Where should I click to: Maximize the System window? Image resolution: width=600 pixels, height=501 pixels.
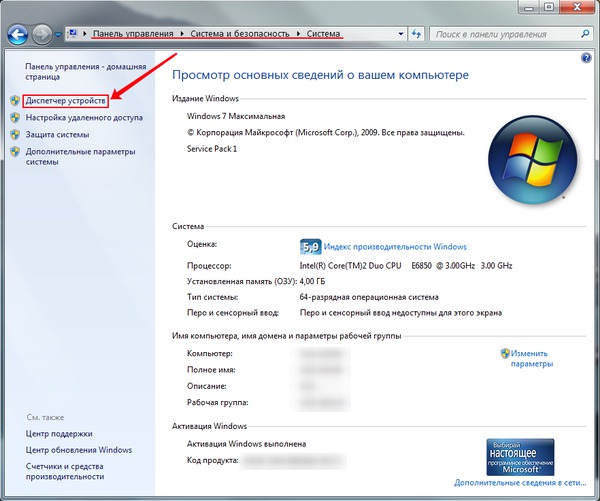pos(549,7)
